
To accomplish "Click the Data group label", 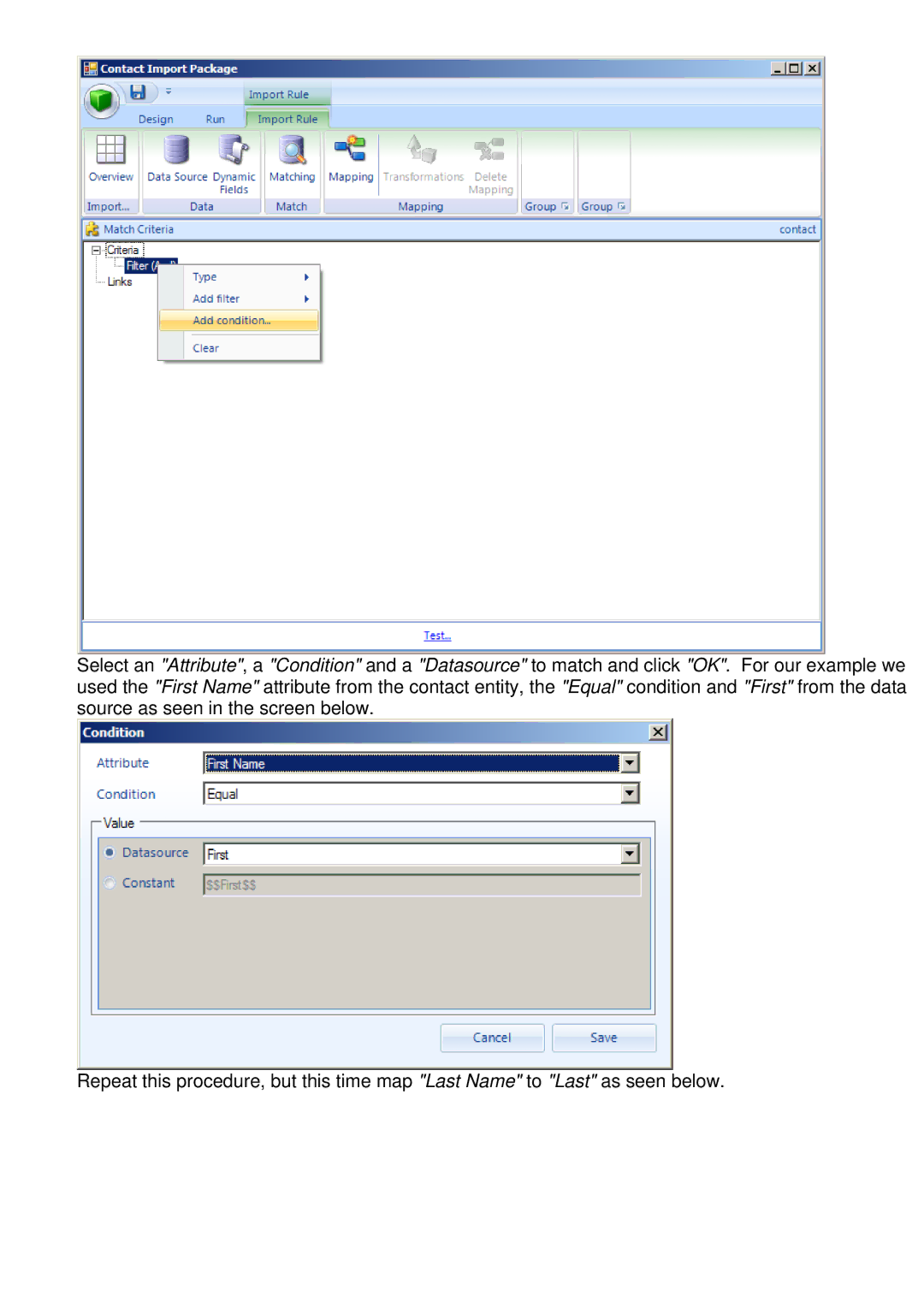I will coord(202,207).
